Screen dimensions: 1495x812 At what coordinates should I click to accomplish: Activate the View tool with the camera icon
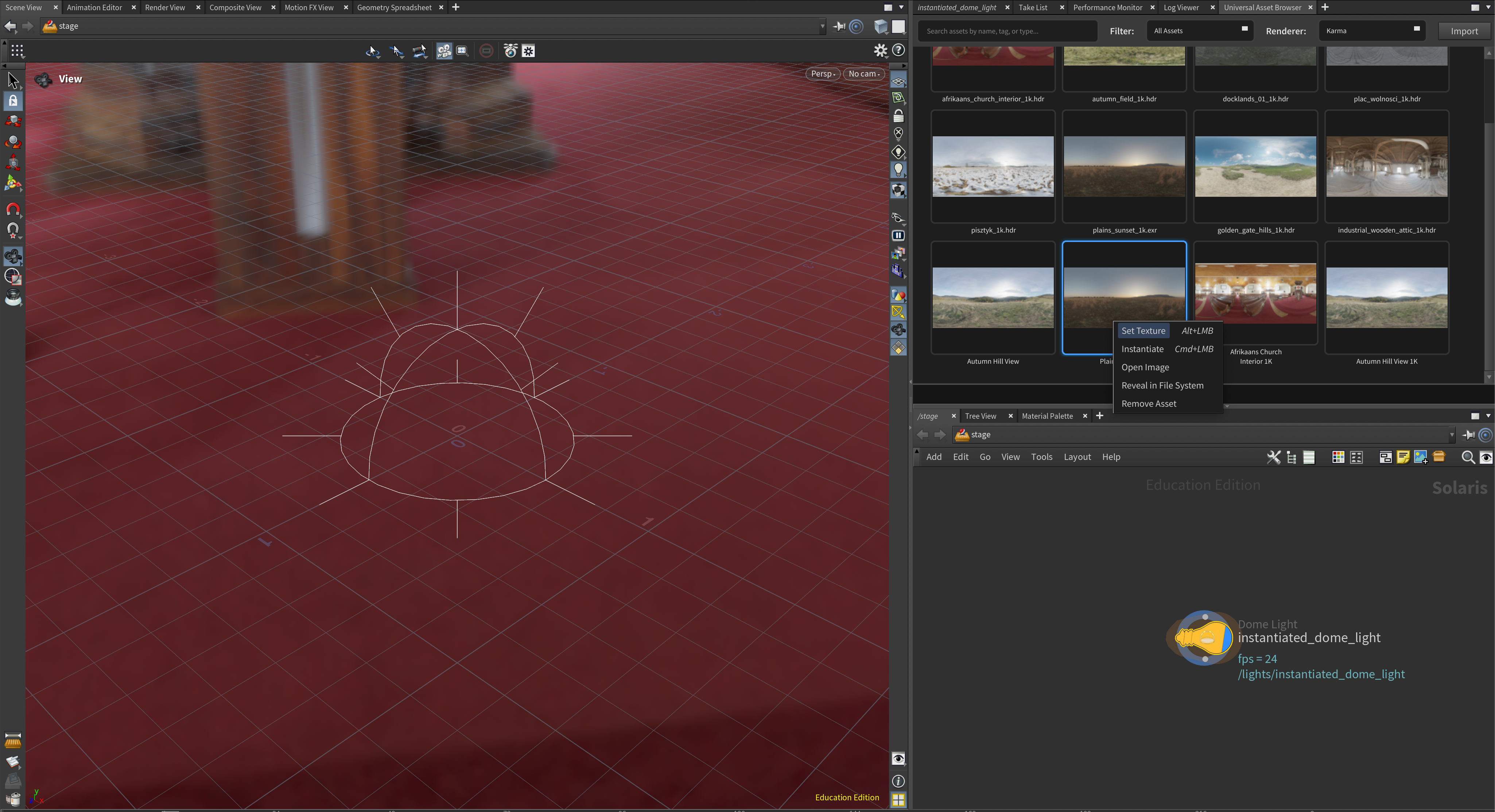click(13, 256)
